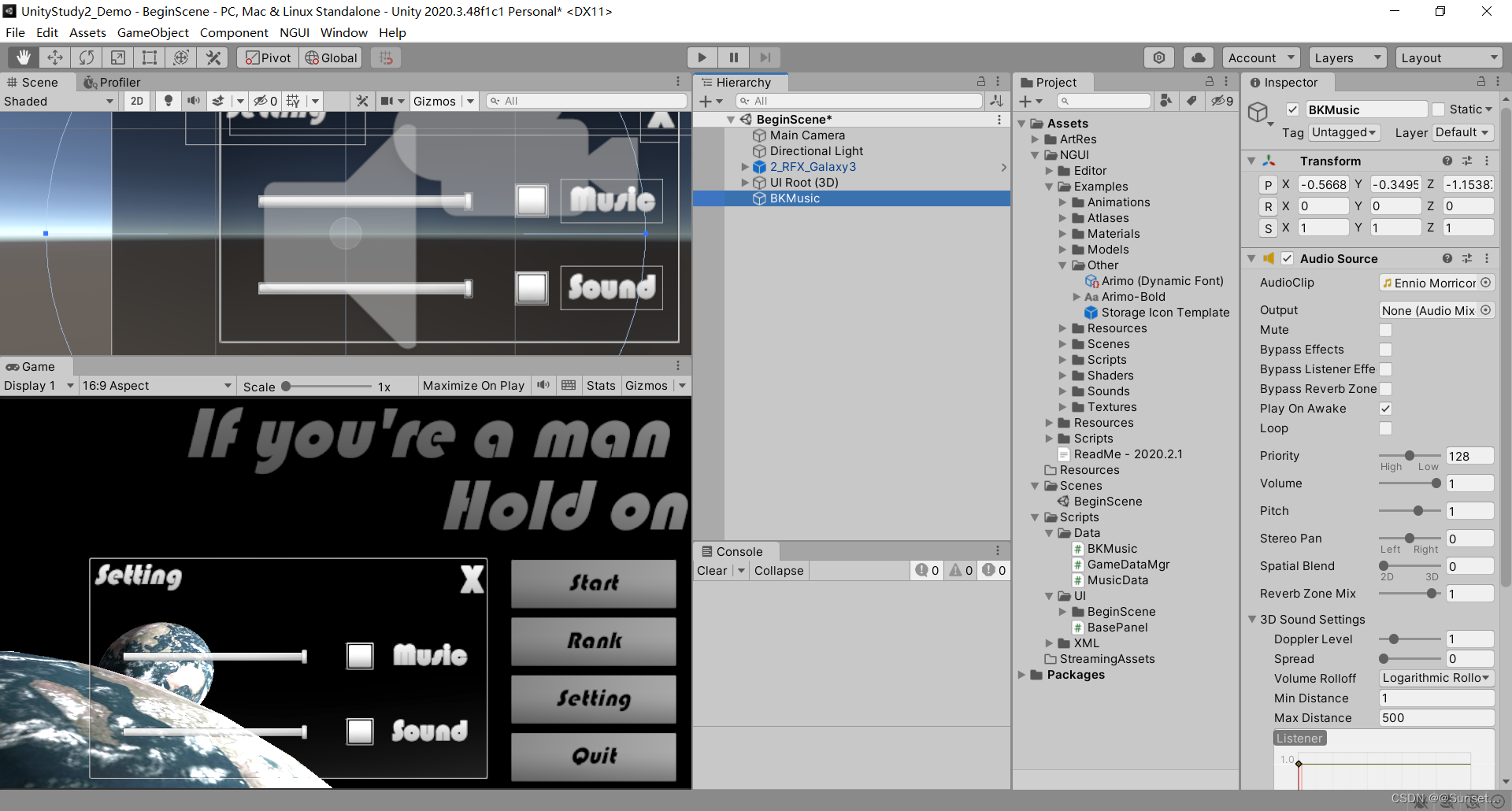This screenshot has width=1512, height=811.
Task: Toggle scene lighting bulb icon
Action: click(168, 101)
